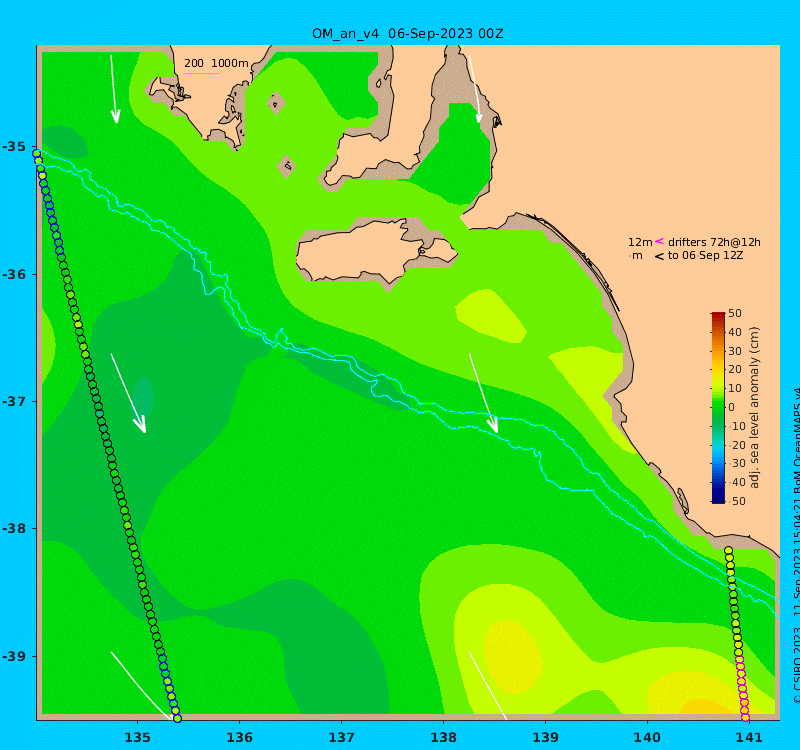800x750 pixels.
Task: Click the vertical CSIRO BoM OceanMAPS copyright text
Action: coord(796,546)
